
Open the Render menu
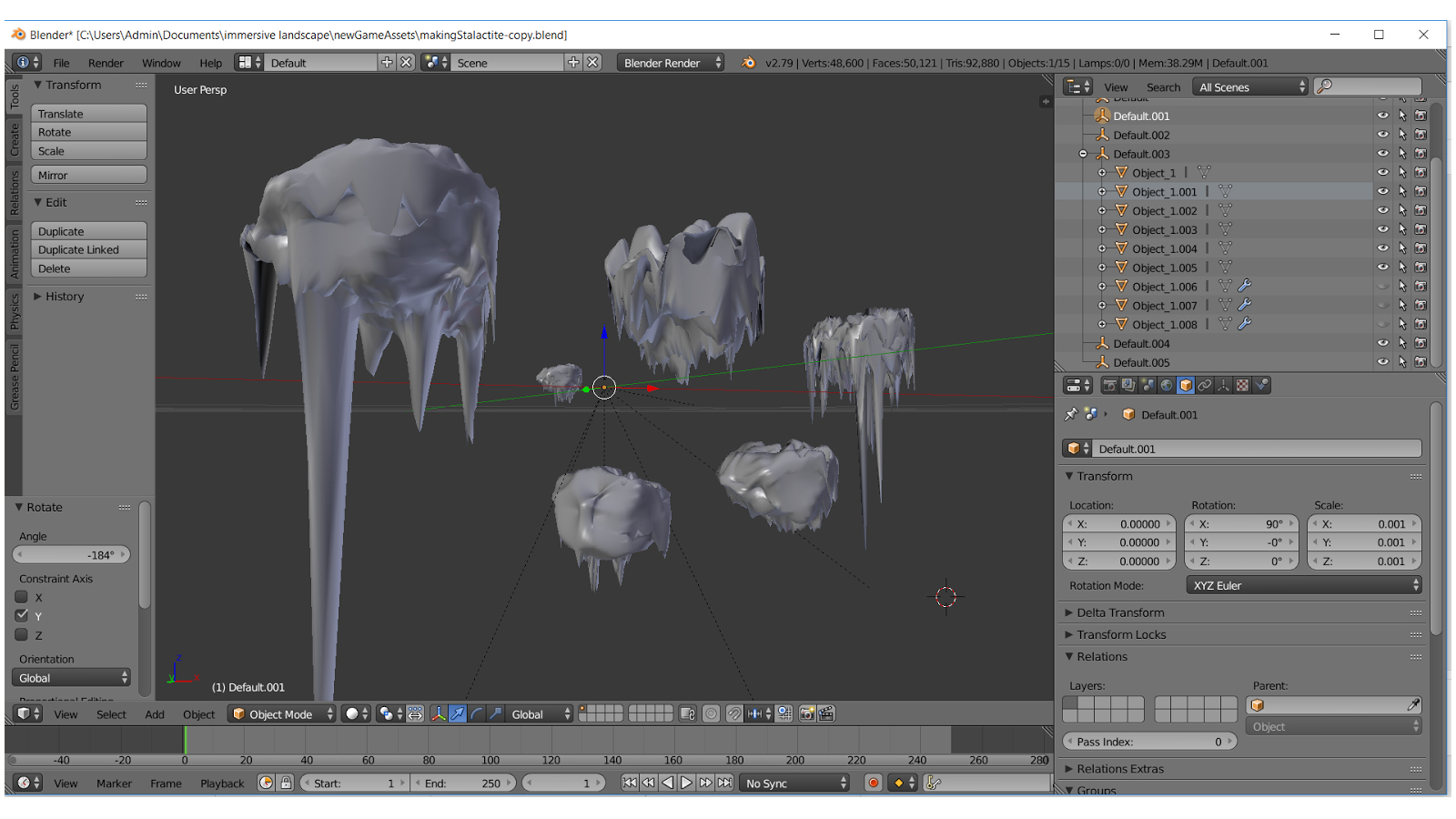pyautogui.click(x=106, y=63)
